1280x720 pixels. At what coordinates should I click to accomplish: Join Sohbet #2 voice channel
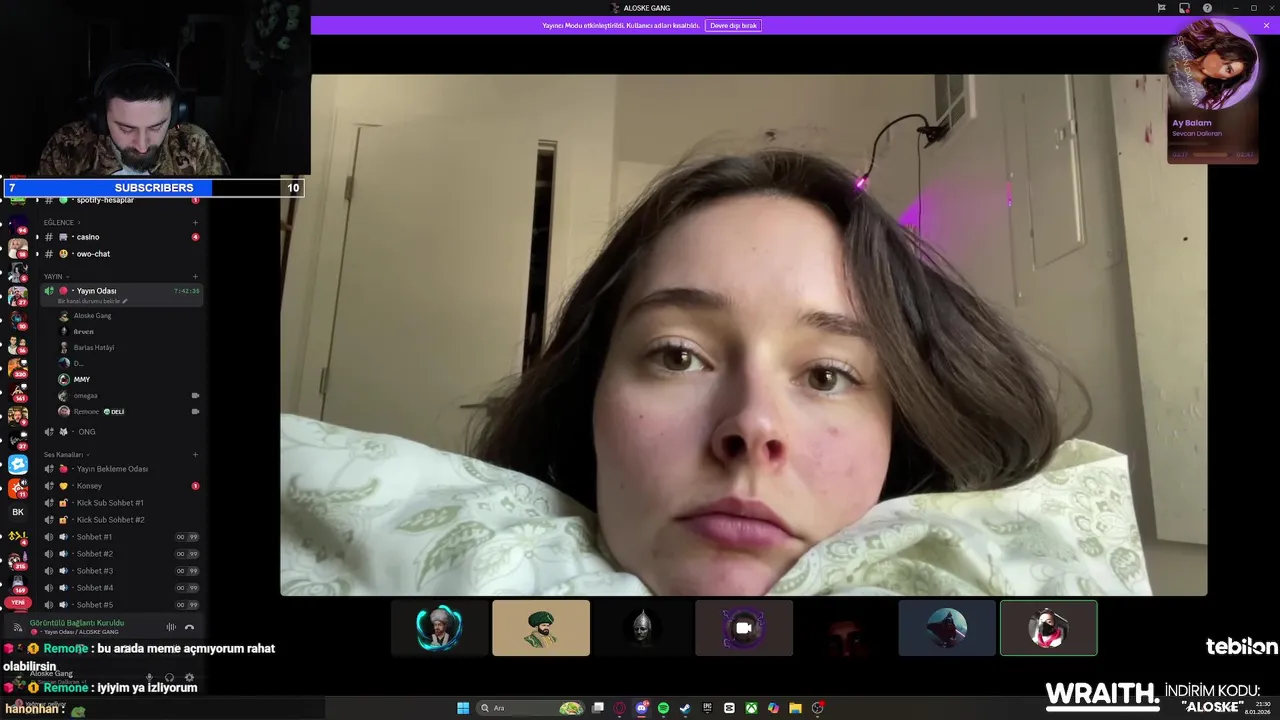point(121,554)
